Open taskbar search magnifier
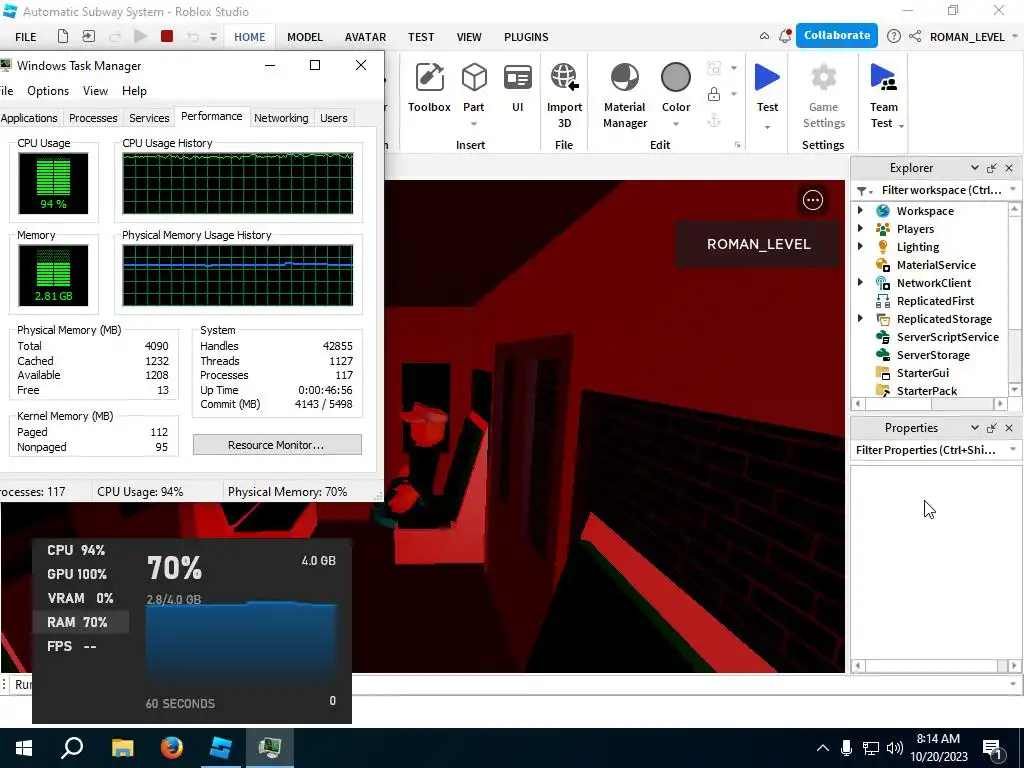 (72, 748)
